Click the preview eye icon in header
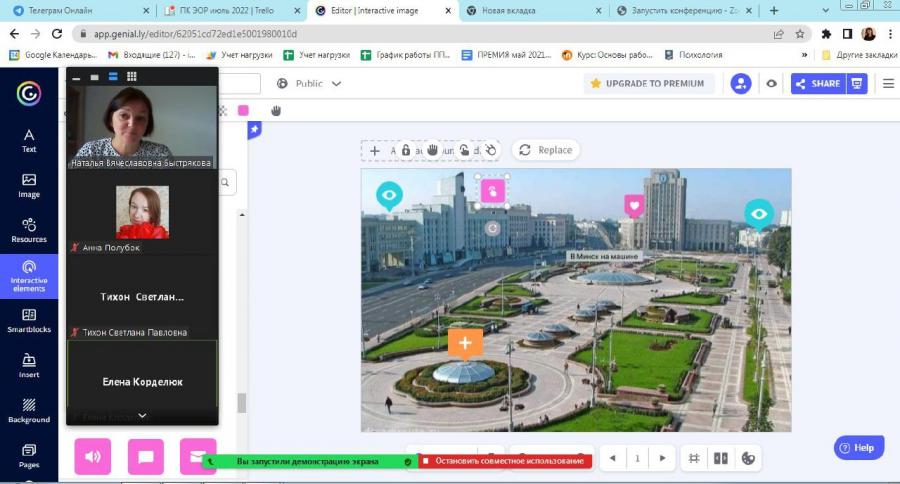This screenshot has height=484, width=900. click(x=771, y=84)
